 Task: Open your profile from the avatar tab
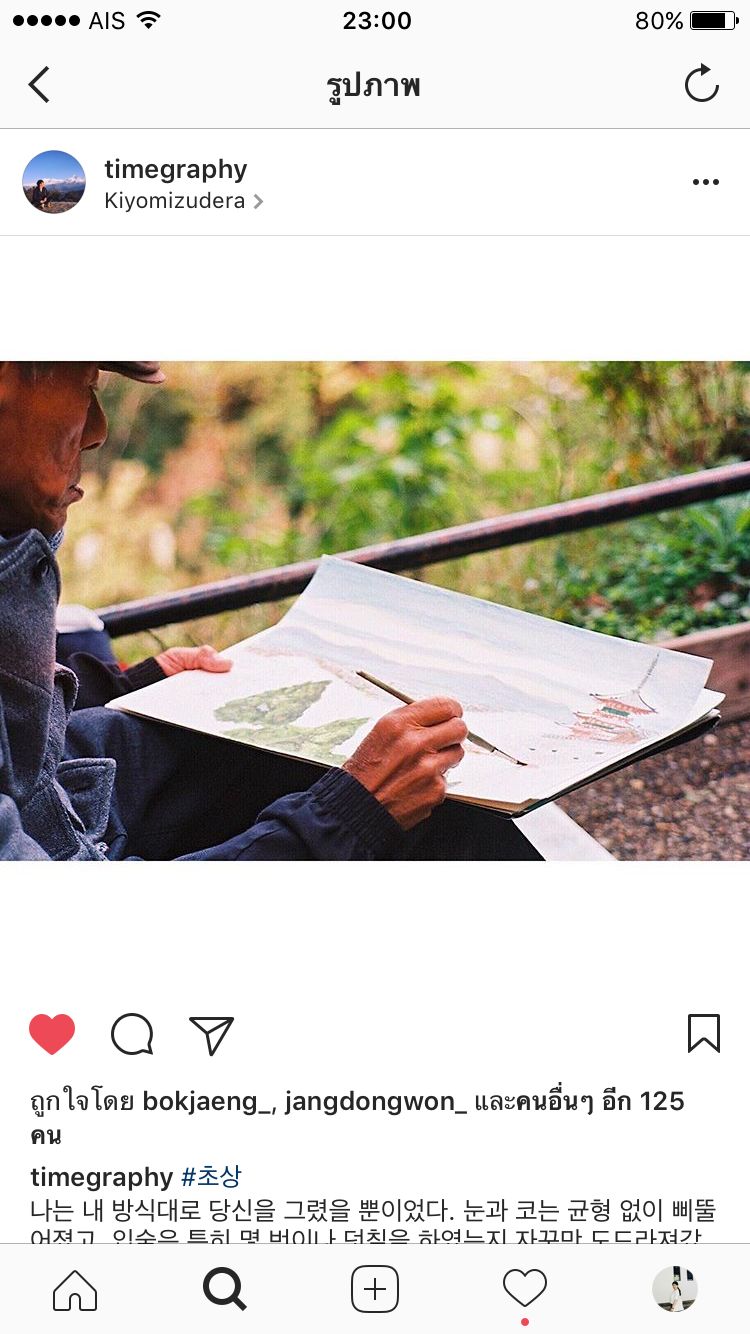click(x=675, y=1289)
